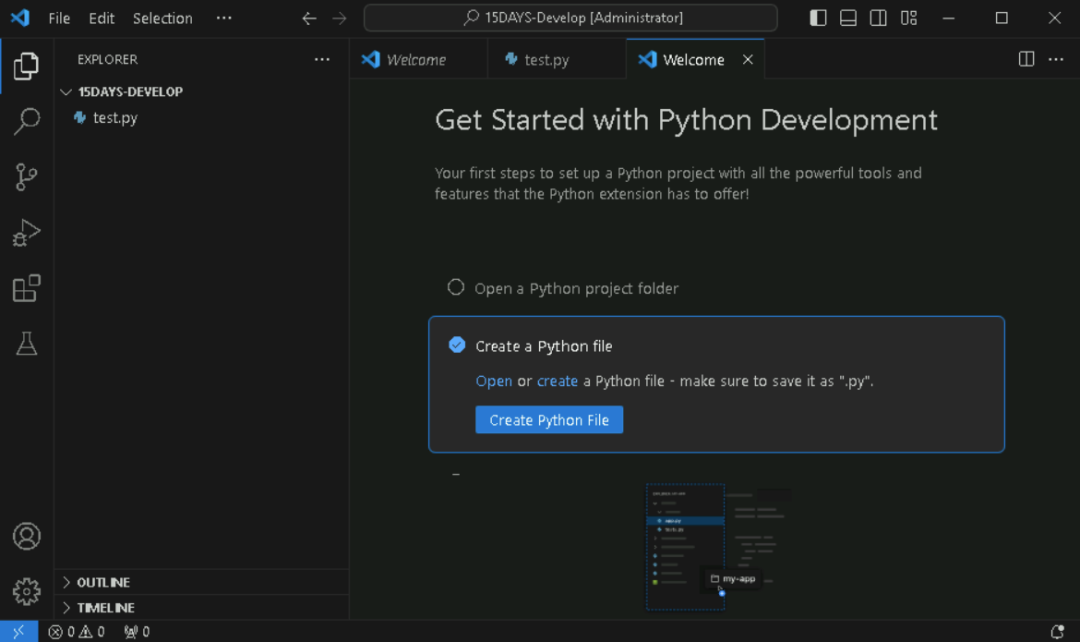Open the Accounts icon
The width and height of the screenshot is (1080, 642).
point(26,536)
